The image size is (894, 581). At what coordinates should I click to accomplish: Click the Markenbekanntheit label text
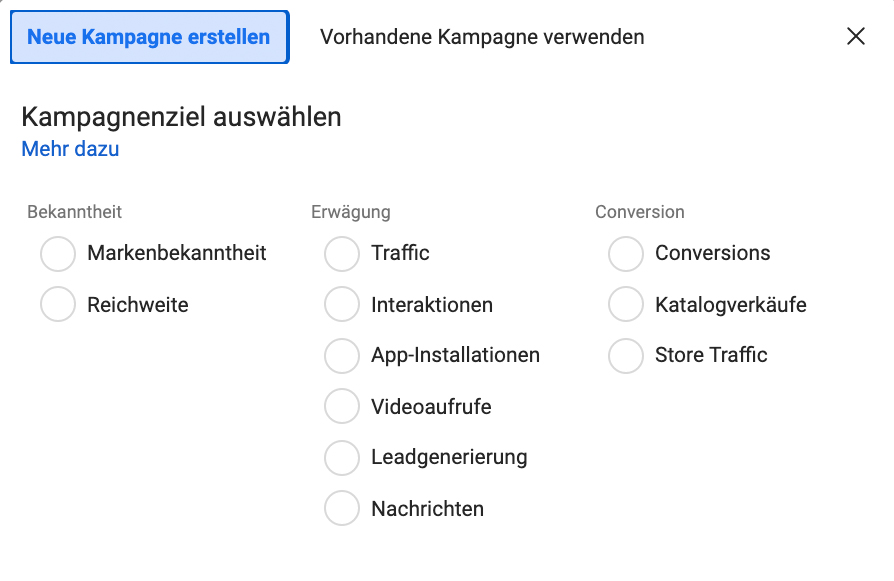(x=177, y=253)
